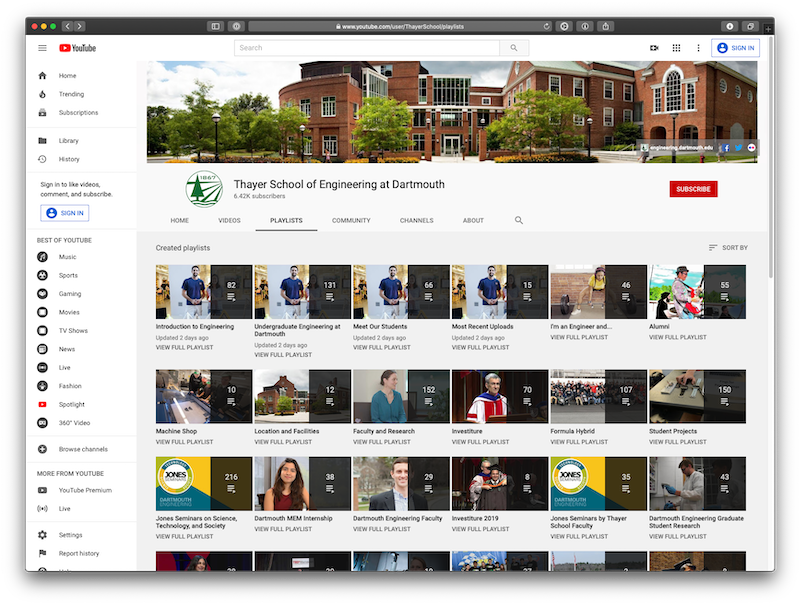Click in the YouTube search field

pyautogui.click(x=367, y=48)
